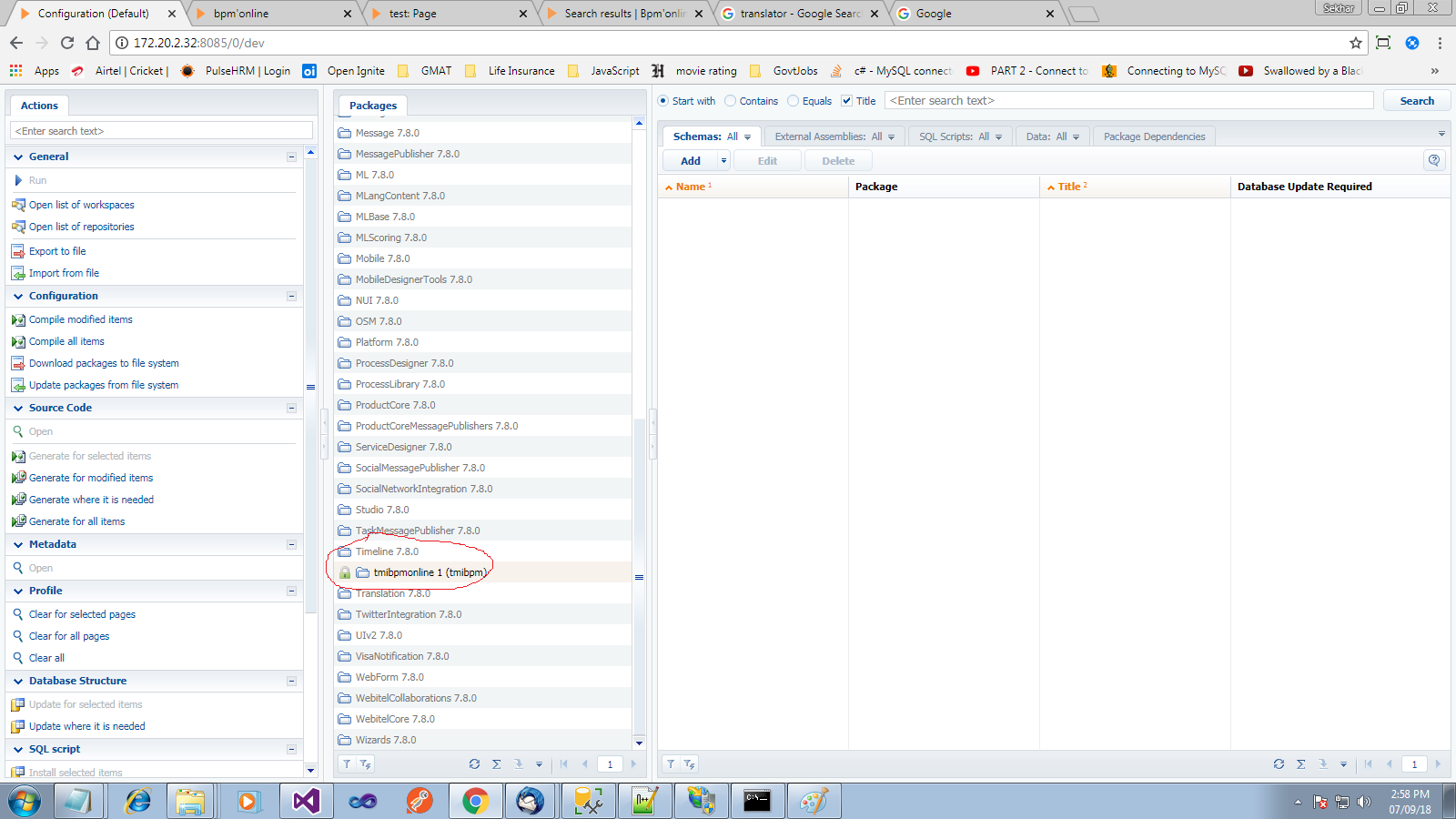This screenshot has width=1456, height=819.
Task: Click the Add schema button
Action: pyautogui.click(x=691, y=161)
